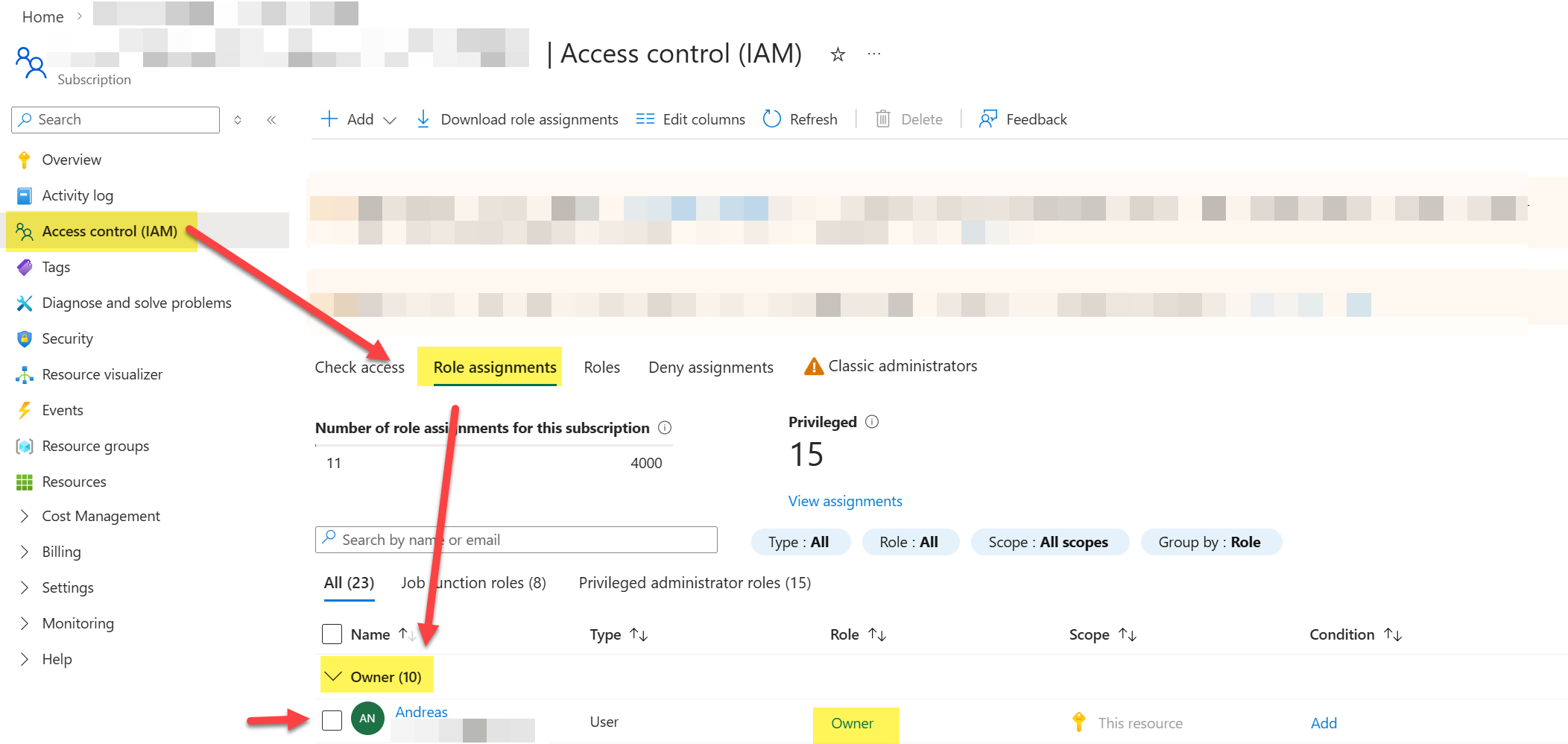Open the Deny assignments tab
This screenshot has width=1568, height=744.
[711, 368]
